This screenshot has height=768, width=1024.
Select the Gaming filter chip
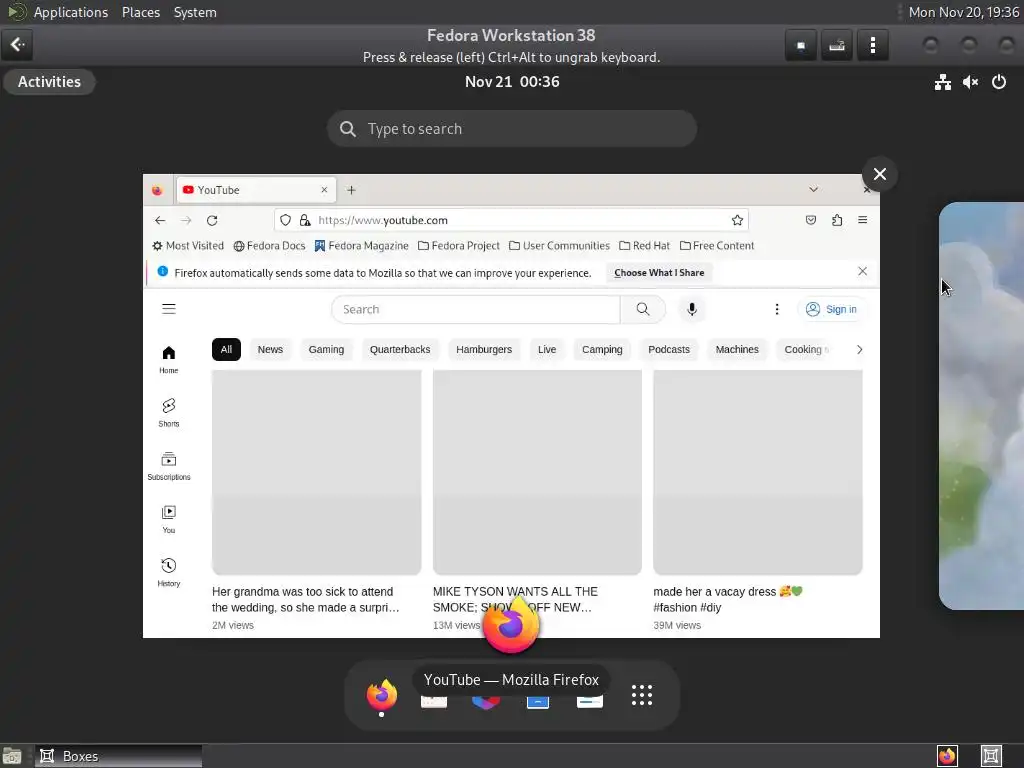click(326, 349)
